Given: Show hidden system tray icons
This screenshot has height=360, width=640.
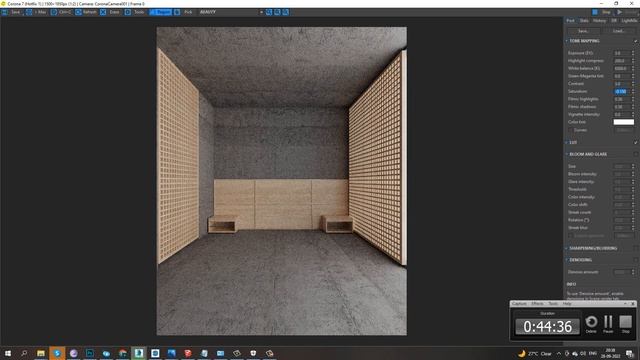Looking at the screenshot, I should pos(559,354).
